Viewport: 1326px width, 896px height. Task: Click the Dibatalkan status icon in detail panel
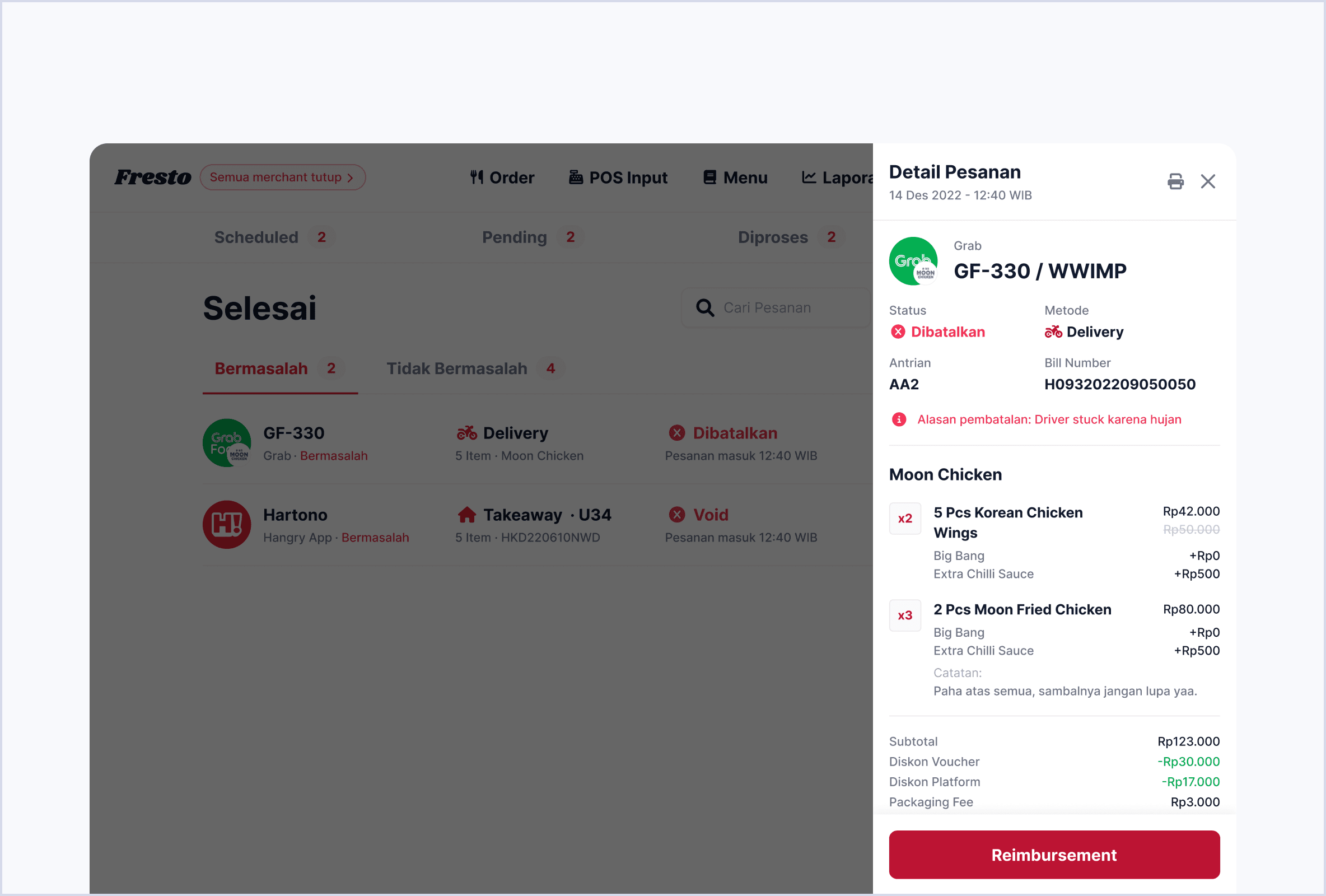pos(898,332)
